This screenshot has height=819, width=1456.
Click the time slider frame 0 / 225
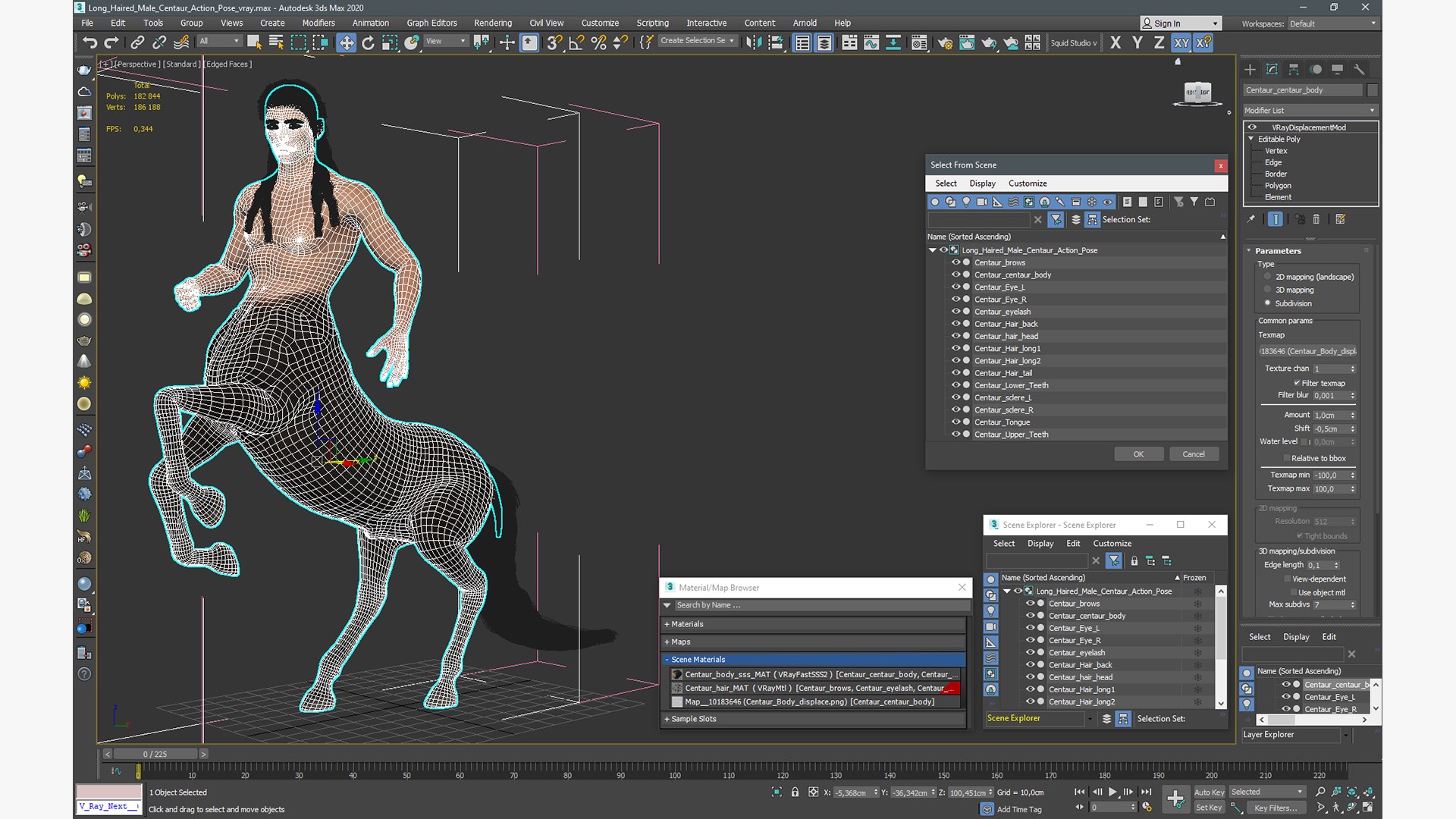point(155,754)
